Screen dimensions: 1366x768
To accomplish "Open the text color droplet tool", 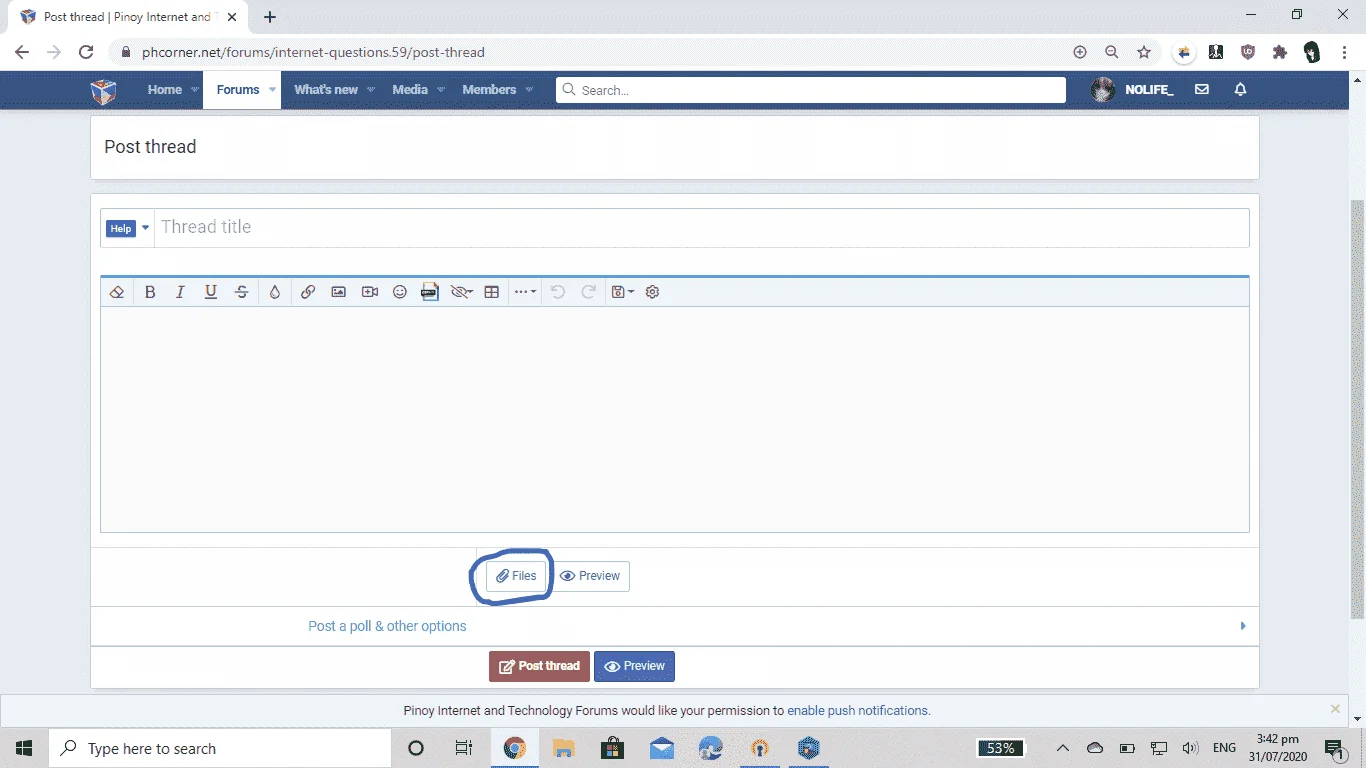I will [275, 292].
